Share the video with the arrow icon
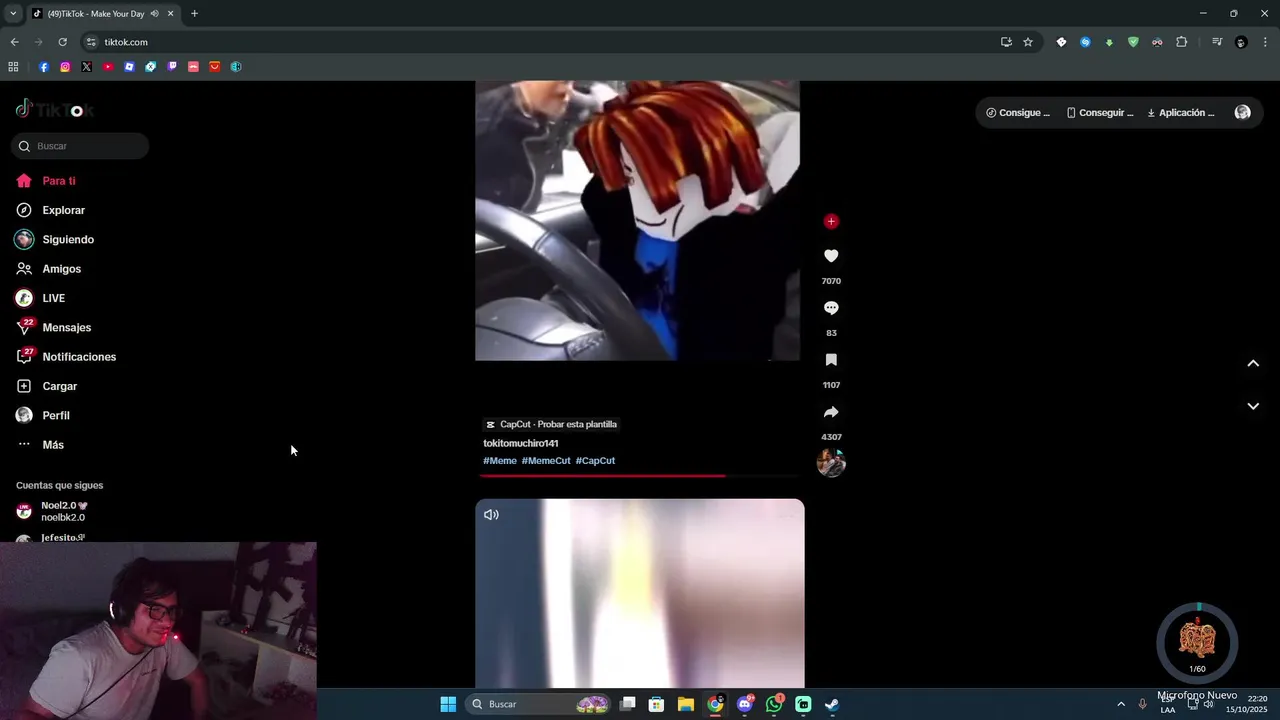 831,412
